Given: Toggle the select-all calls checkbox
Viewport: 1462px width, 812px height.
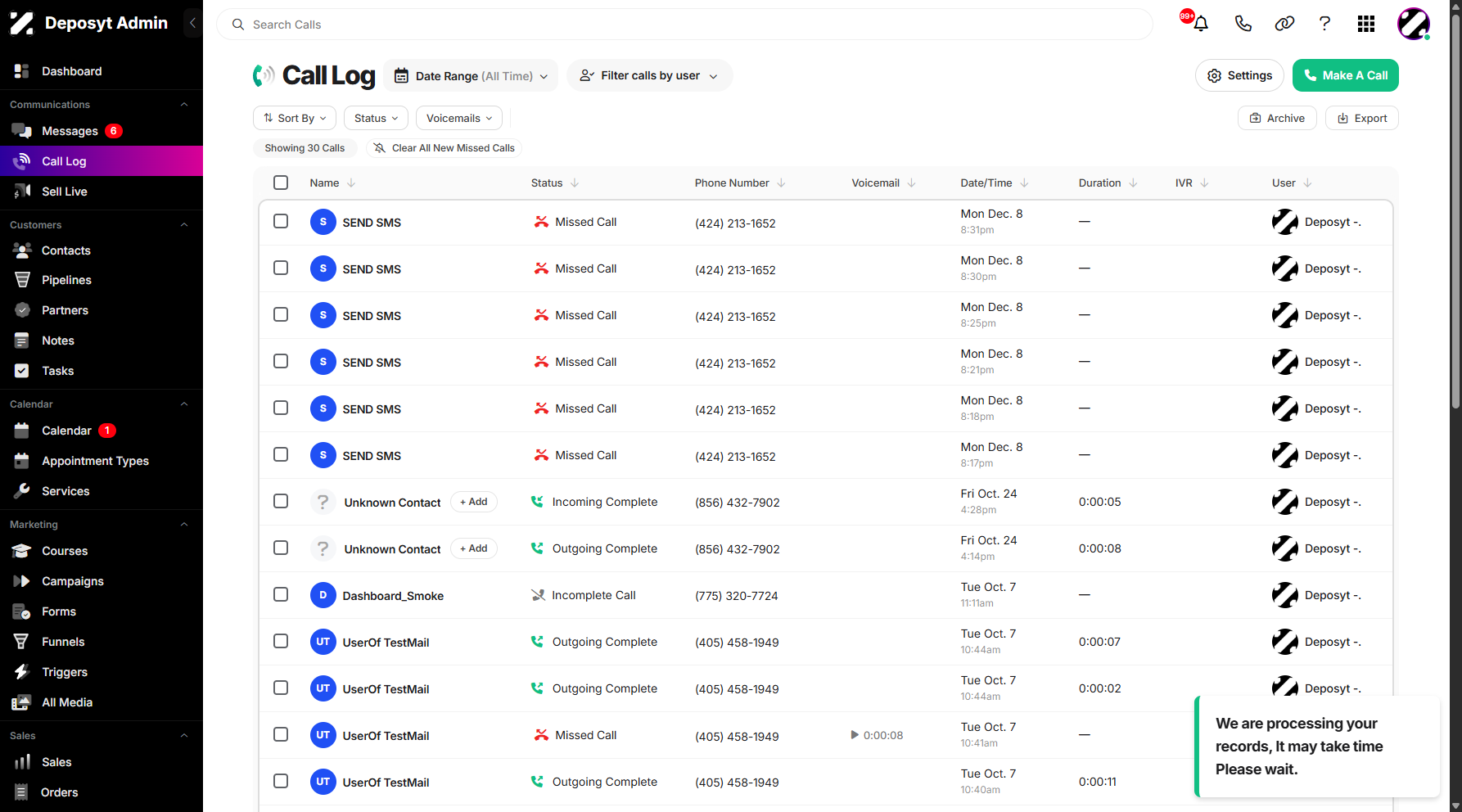Looking at the screenshot, I should click(281, 183).
